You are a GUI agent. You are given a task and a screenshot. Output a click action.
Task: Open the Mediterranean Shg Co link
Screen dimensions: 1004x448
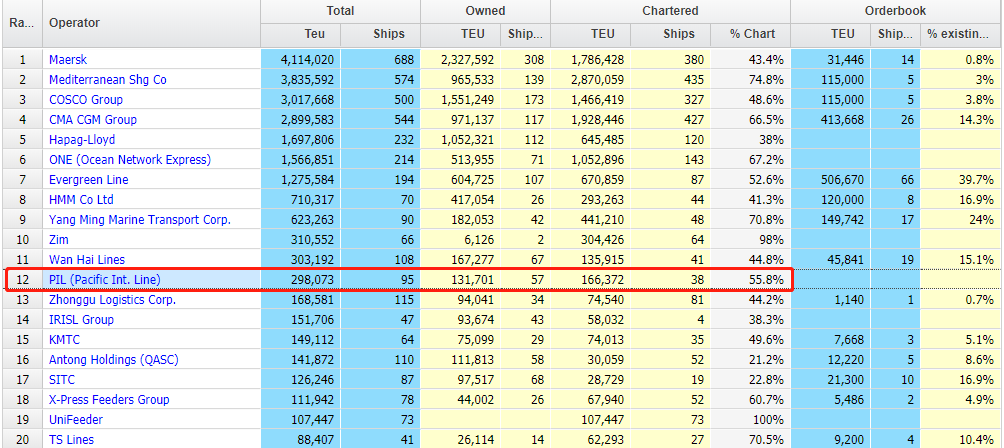pyautogui.click(x=108, y=80)
